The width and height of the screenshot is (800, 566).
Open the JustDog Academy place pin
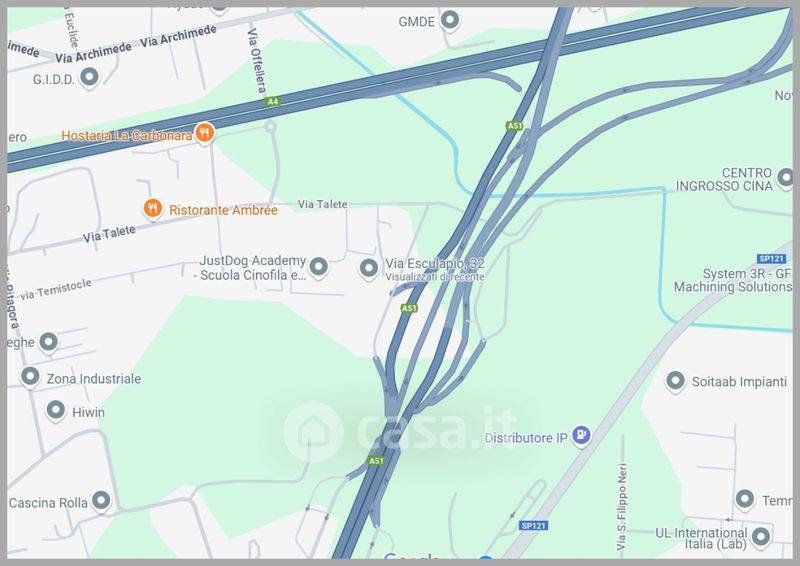pos(319,267)
